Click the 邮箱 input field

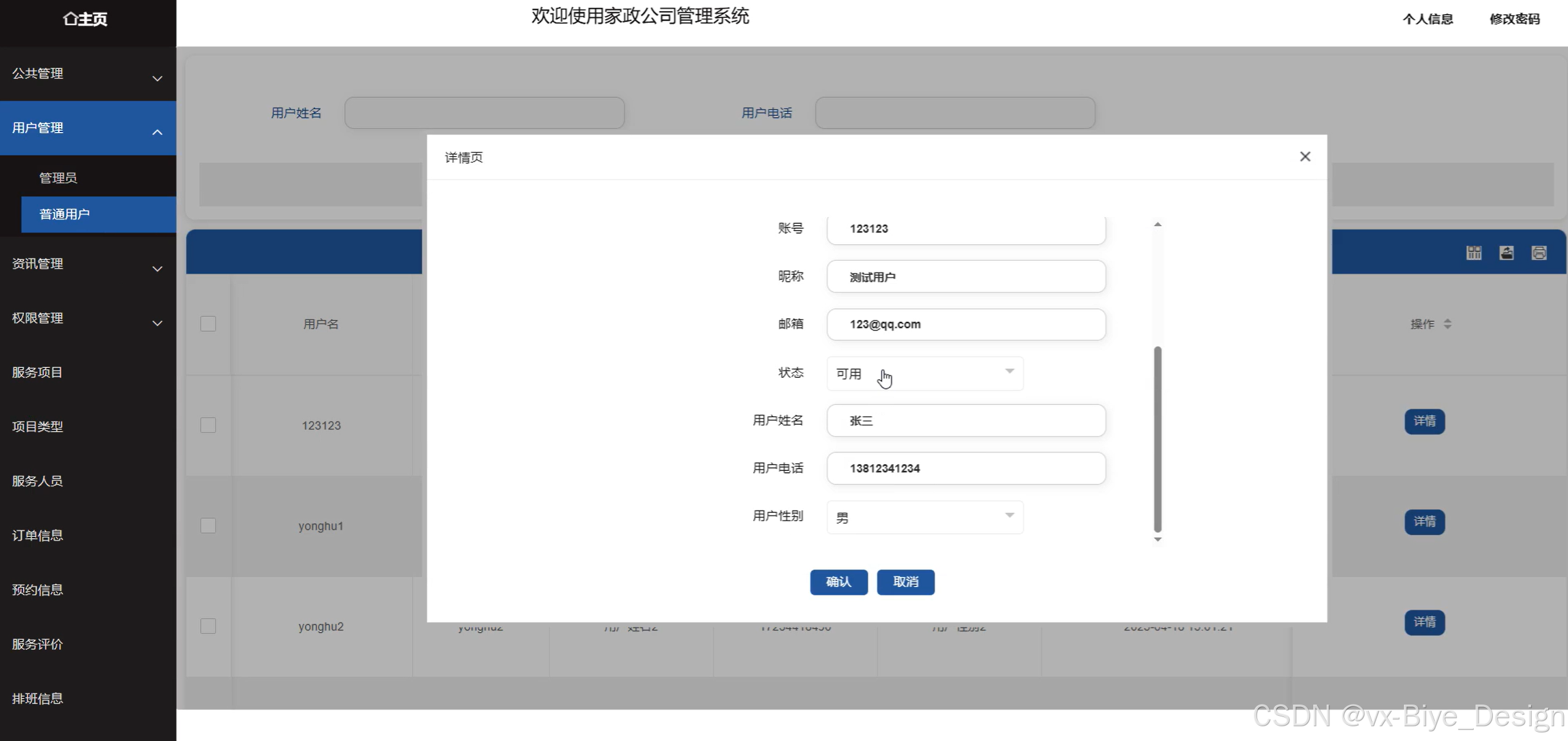point(965,324)
